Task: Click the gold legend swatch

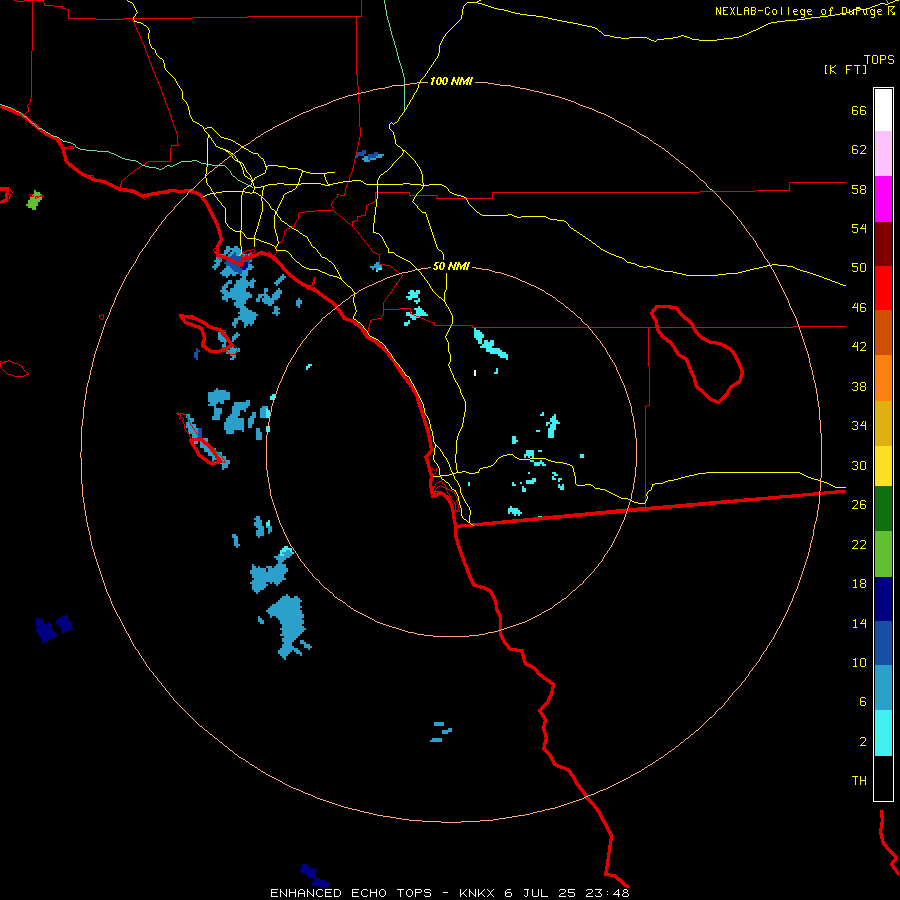Action: pyautogui.click(x=883, y=423)
